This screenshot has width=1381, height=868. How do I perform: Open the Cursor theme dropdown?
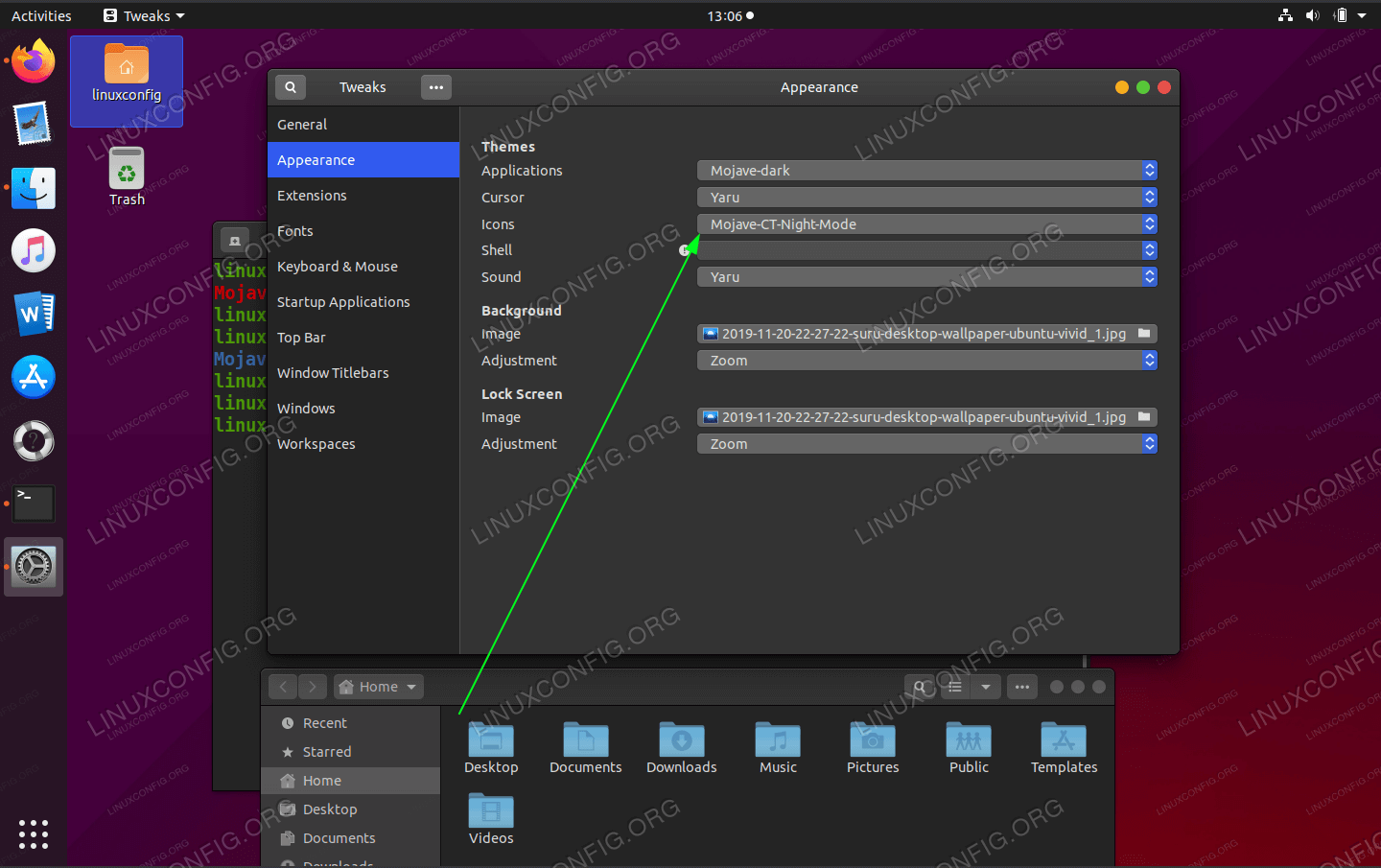[x=926, y=198]
